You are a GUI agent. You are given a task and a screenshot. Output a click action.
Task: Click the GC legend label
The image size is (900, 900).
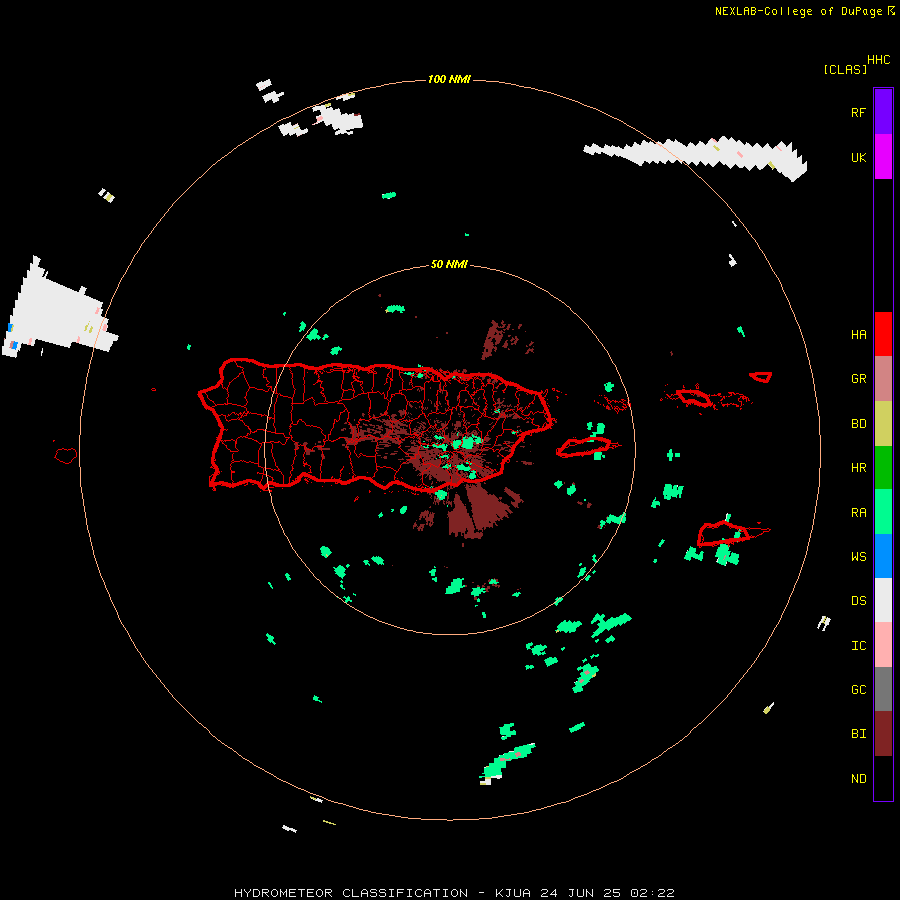[858, 690]
